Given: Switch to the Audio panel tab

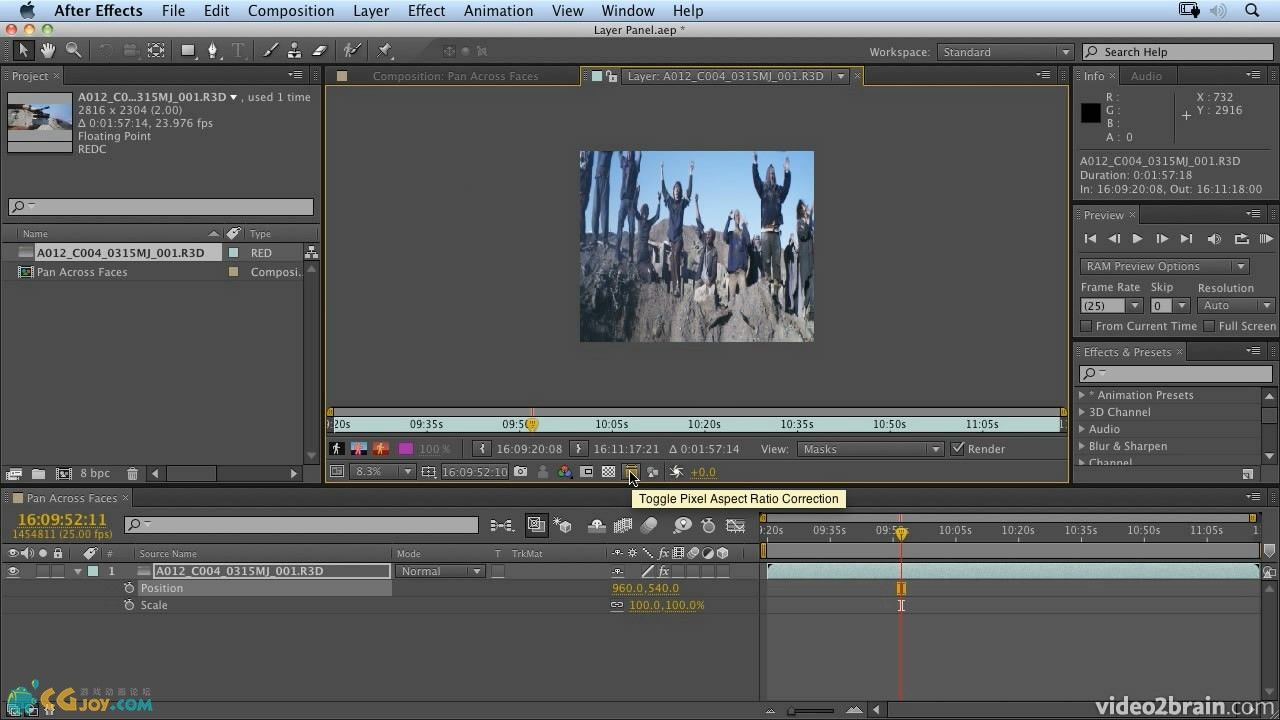Looking at the screenshot, I should (x=1146, y=76).
